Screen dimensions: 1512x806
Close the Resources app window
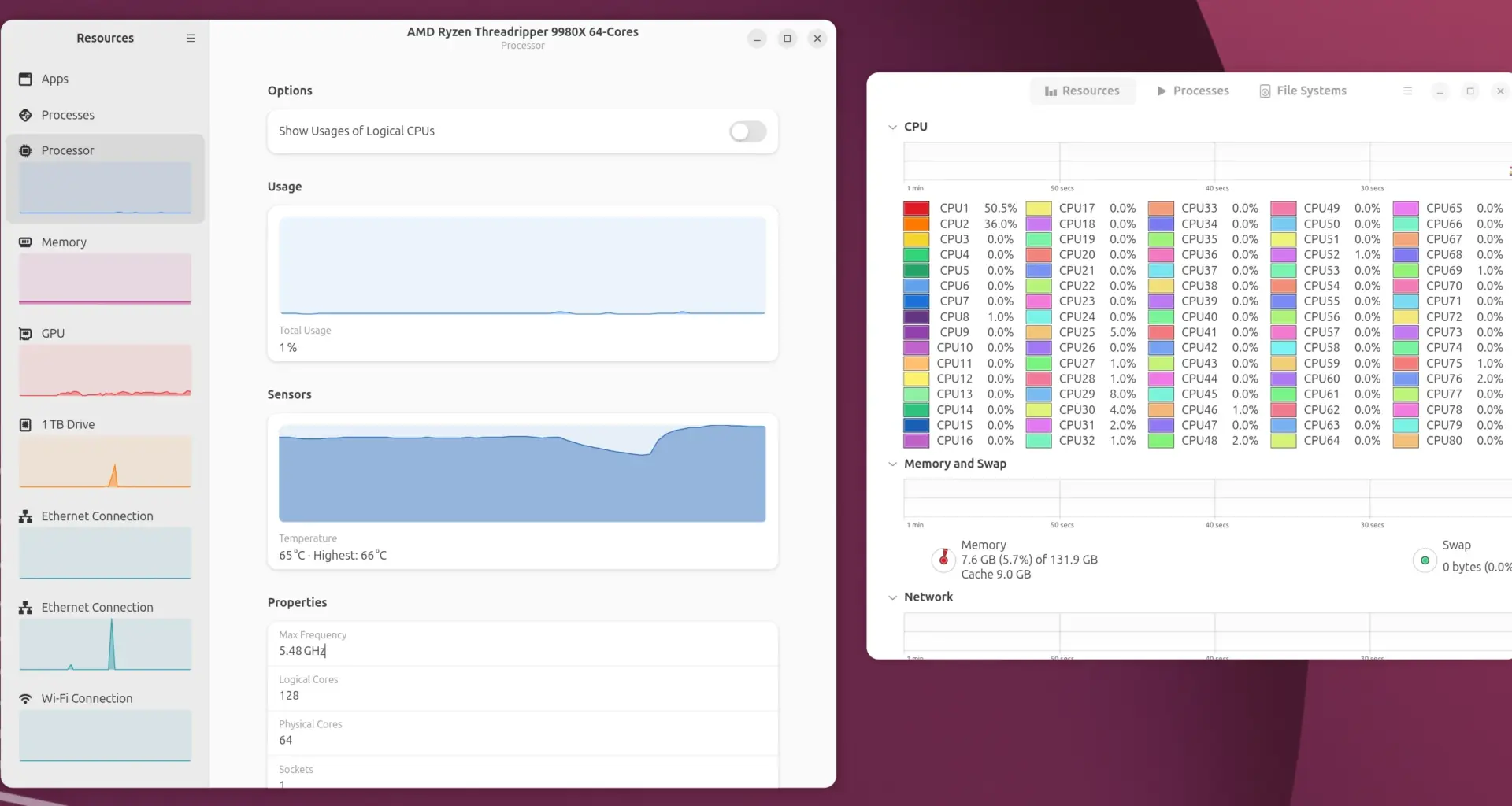click(x=817, y=39)
